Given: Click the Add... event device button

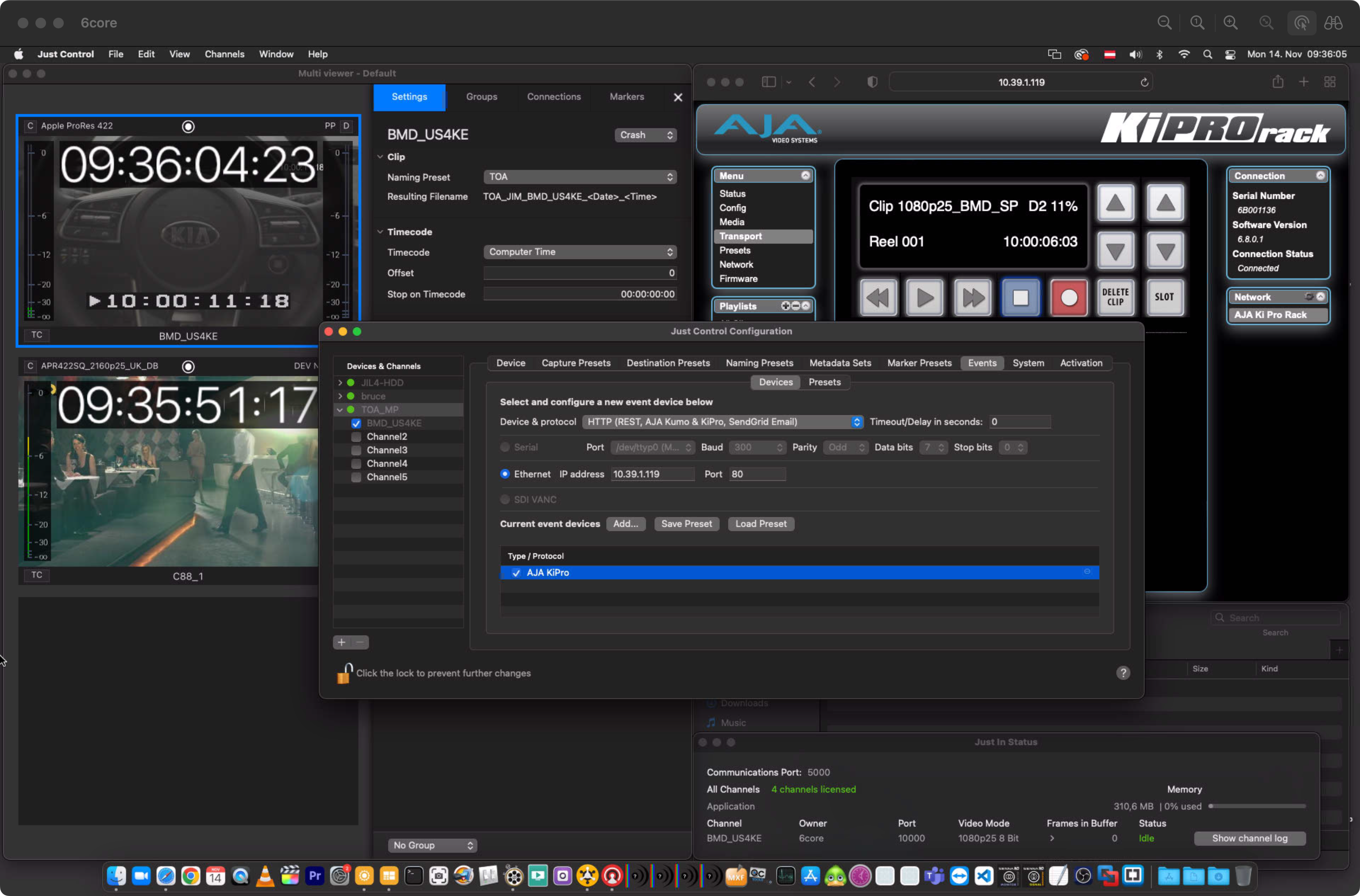Looking at the screenshot, I should point(625,524).
